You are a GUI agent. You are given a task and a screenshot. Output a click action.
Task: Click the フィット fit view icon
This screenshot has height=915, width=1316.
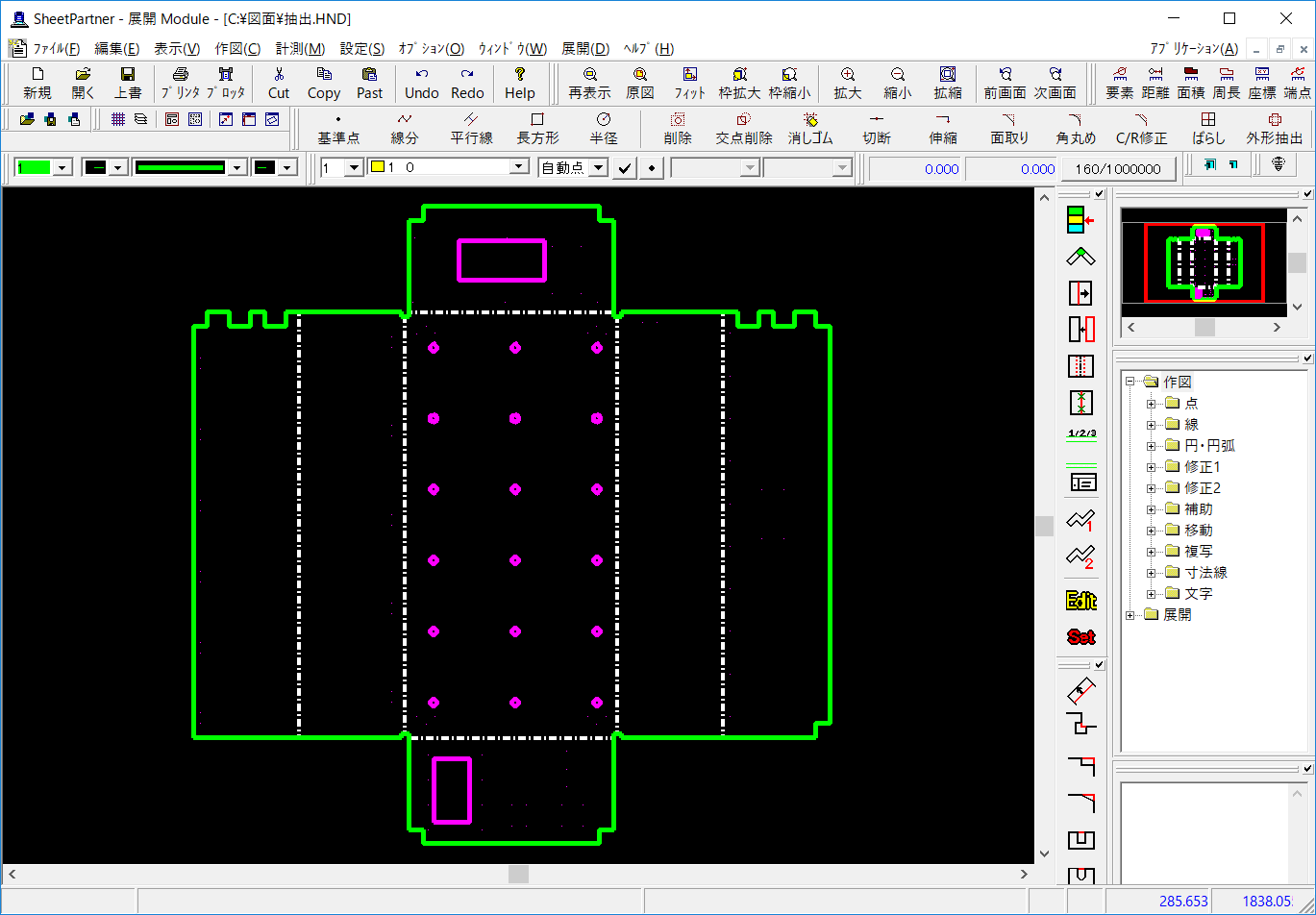[689, 84]
